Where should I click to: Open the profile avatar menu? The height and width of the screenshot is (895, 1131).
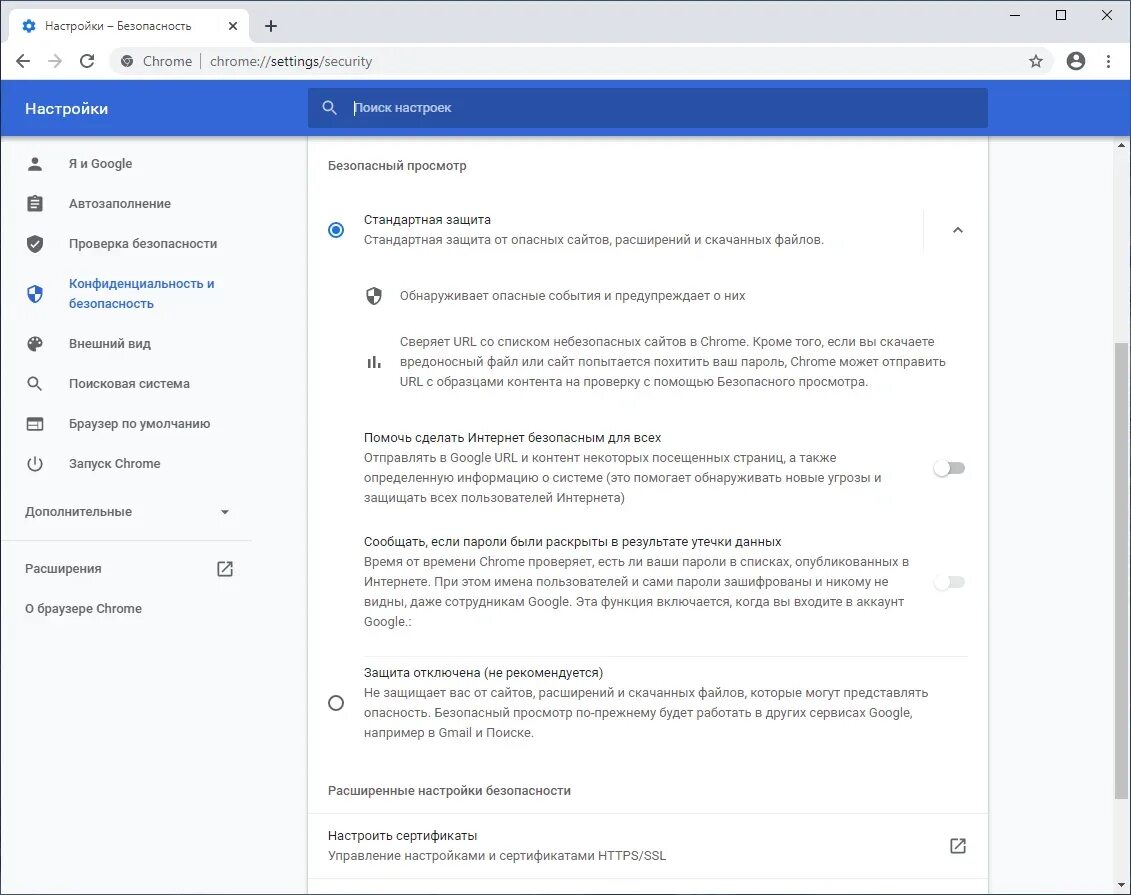click(x=1075, y=61)
